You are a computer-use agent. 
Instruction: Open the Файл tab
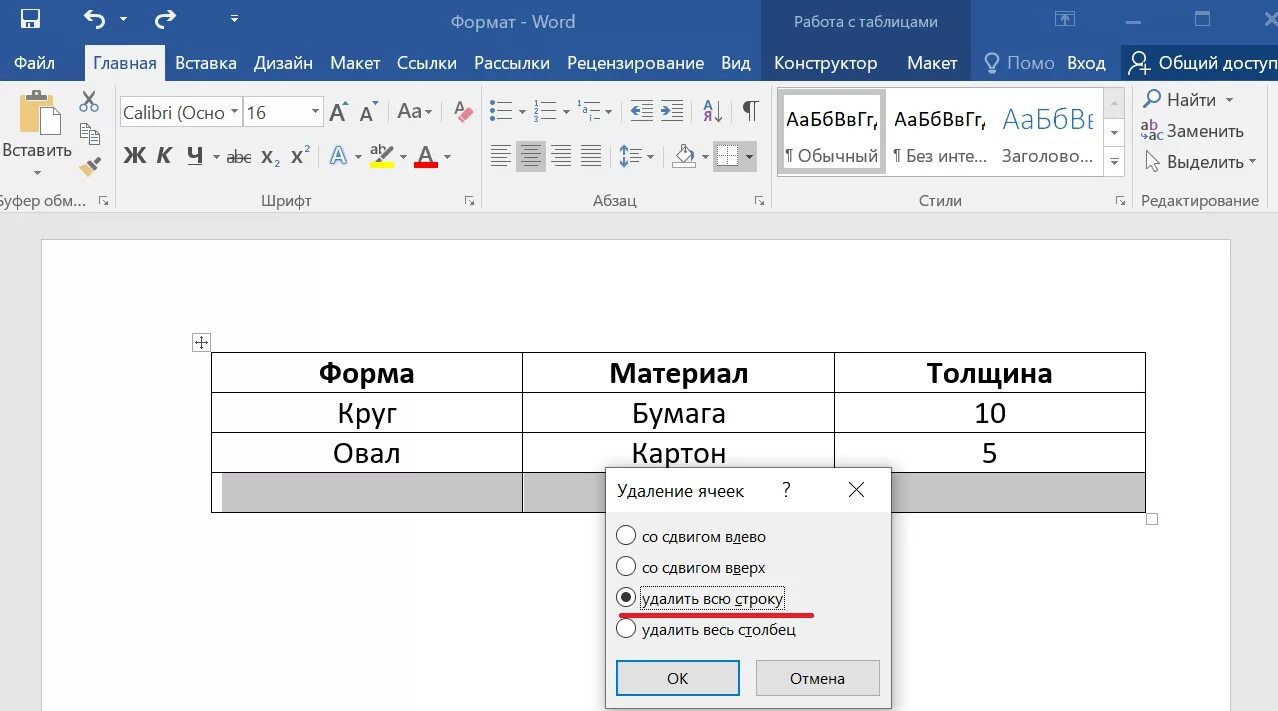[x=35, y=62]
